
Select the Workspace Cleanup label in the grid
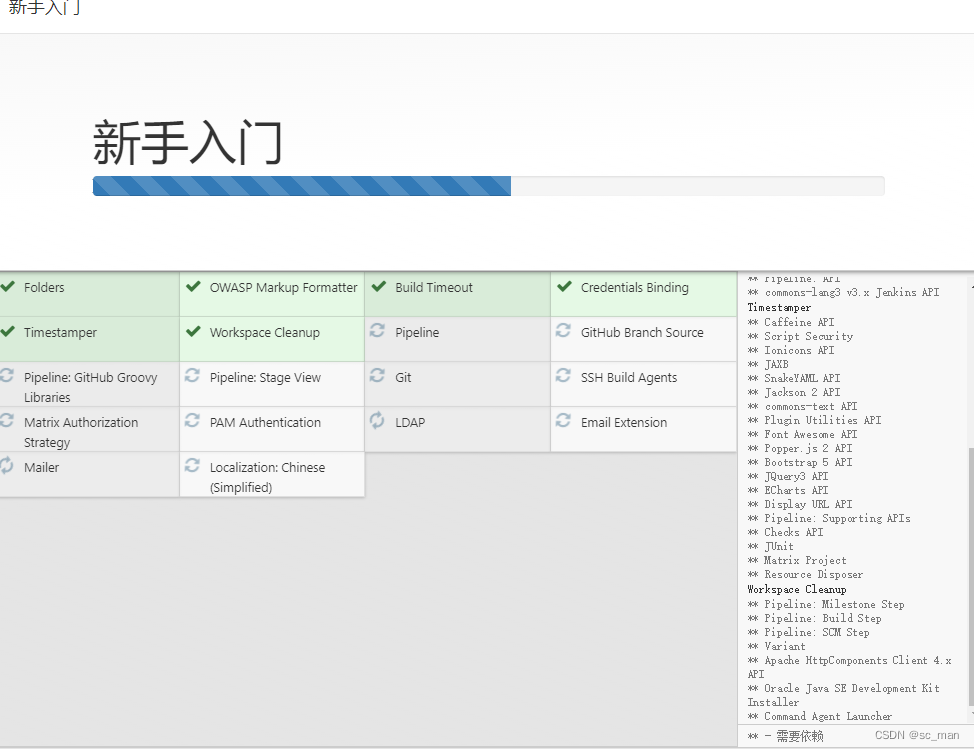[265, 332]
